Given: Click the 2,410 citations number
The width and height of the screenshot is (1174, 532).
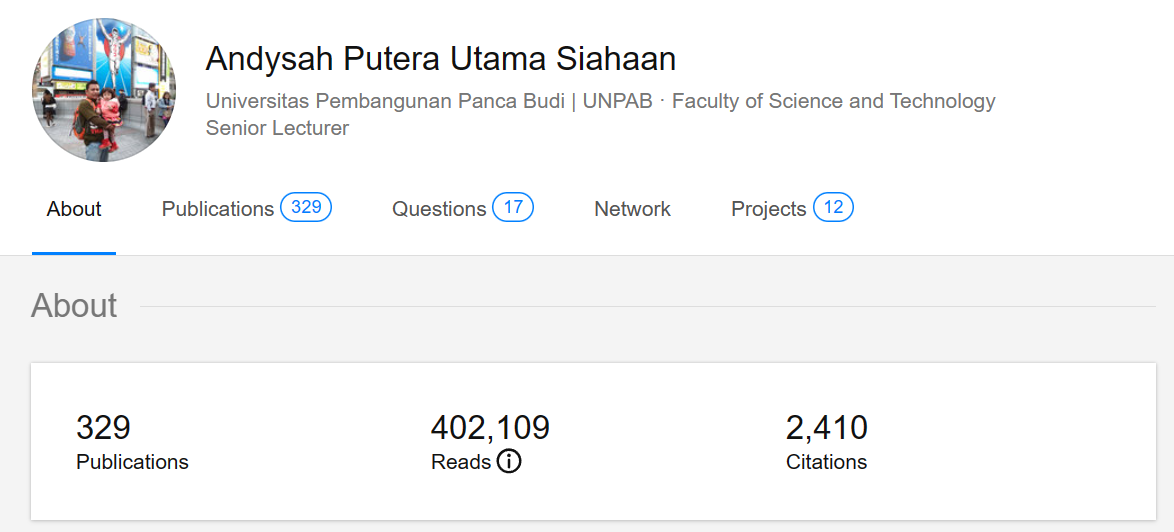Looking at the screenshot, I should click(827, 428).
